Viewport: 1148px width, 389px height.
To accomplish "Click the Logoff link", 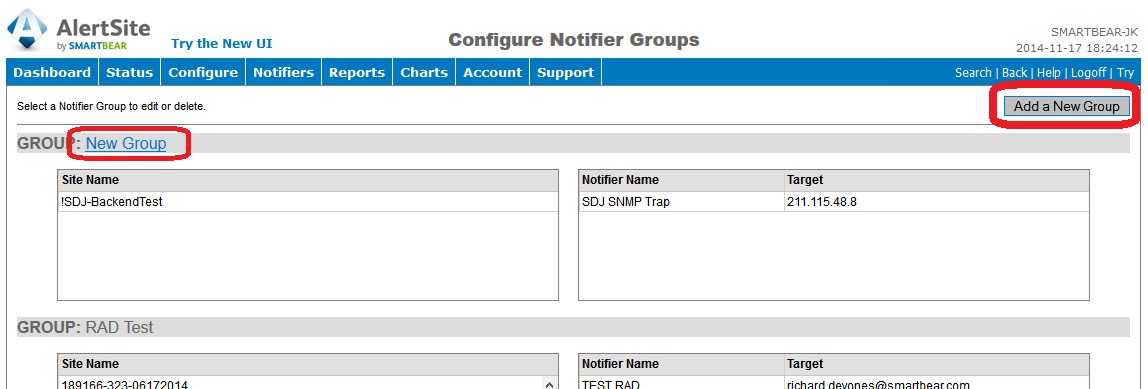I will 1089,73.
